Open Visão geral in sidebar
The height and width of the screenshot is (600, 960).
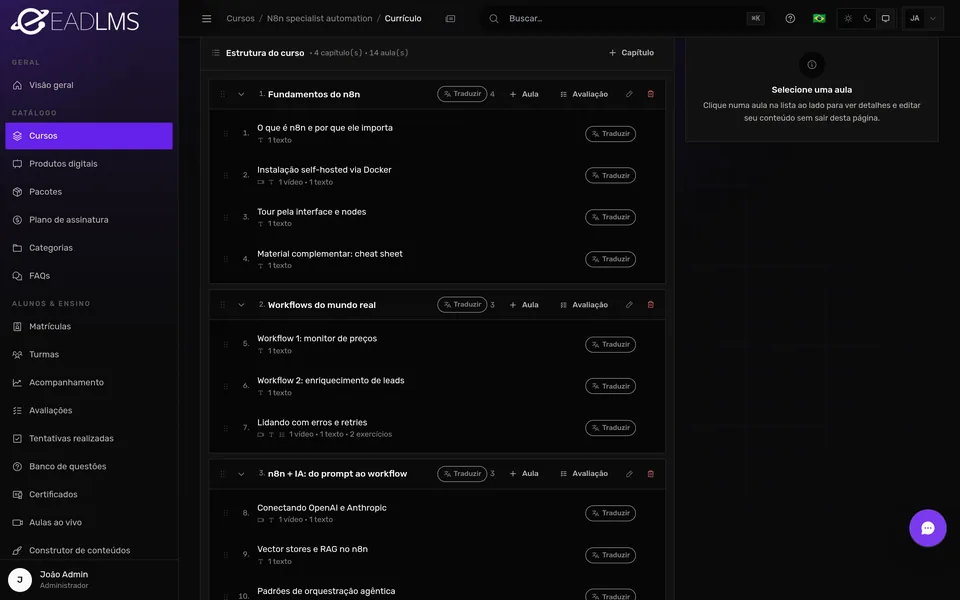pos(89,85)
